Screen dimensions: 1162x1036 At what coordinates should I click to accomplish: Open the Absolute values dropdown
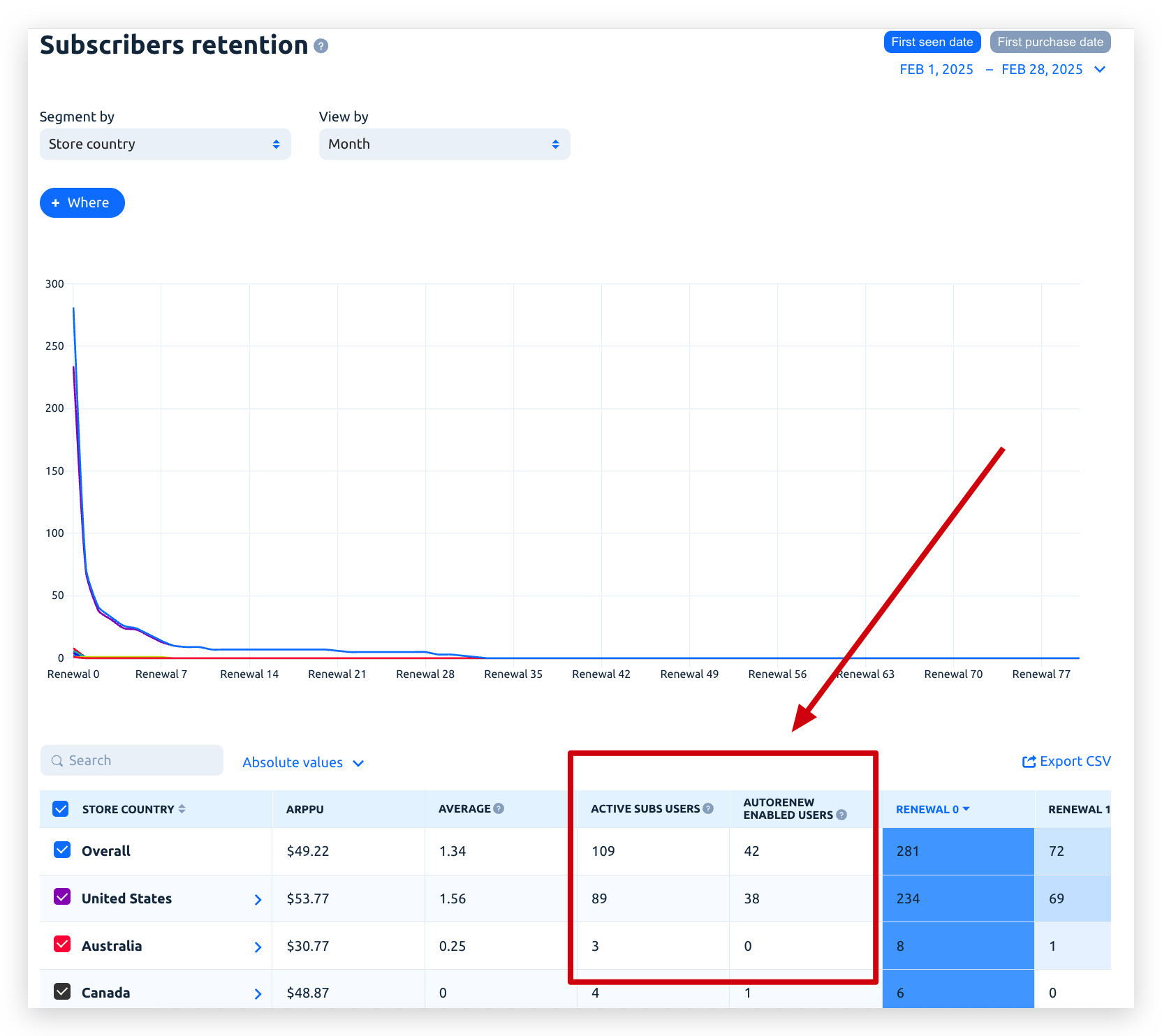pos(302,763)
